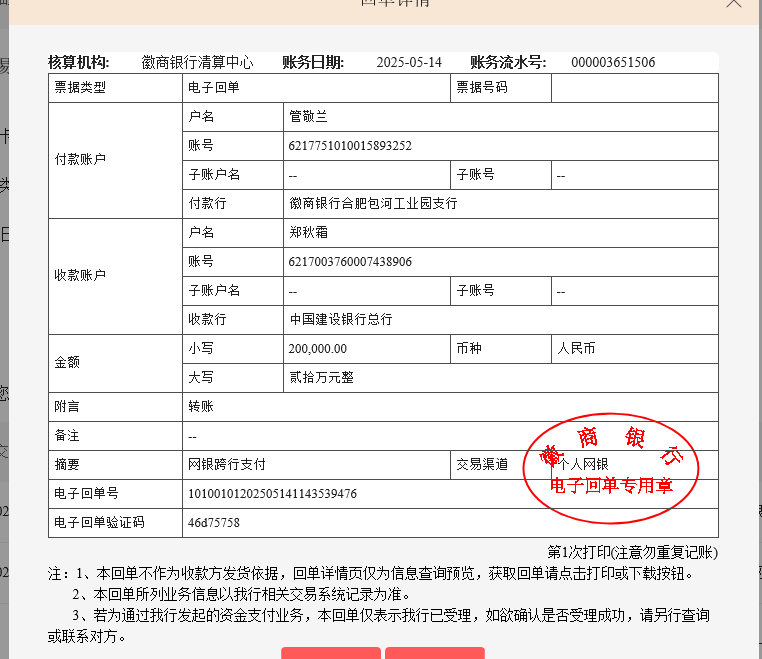Screen dimensions: 762x659
Task: Click receiving bank 中国建设银行总行
Action: pos(341,320)
